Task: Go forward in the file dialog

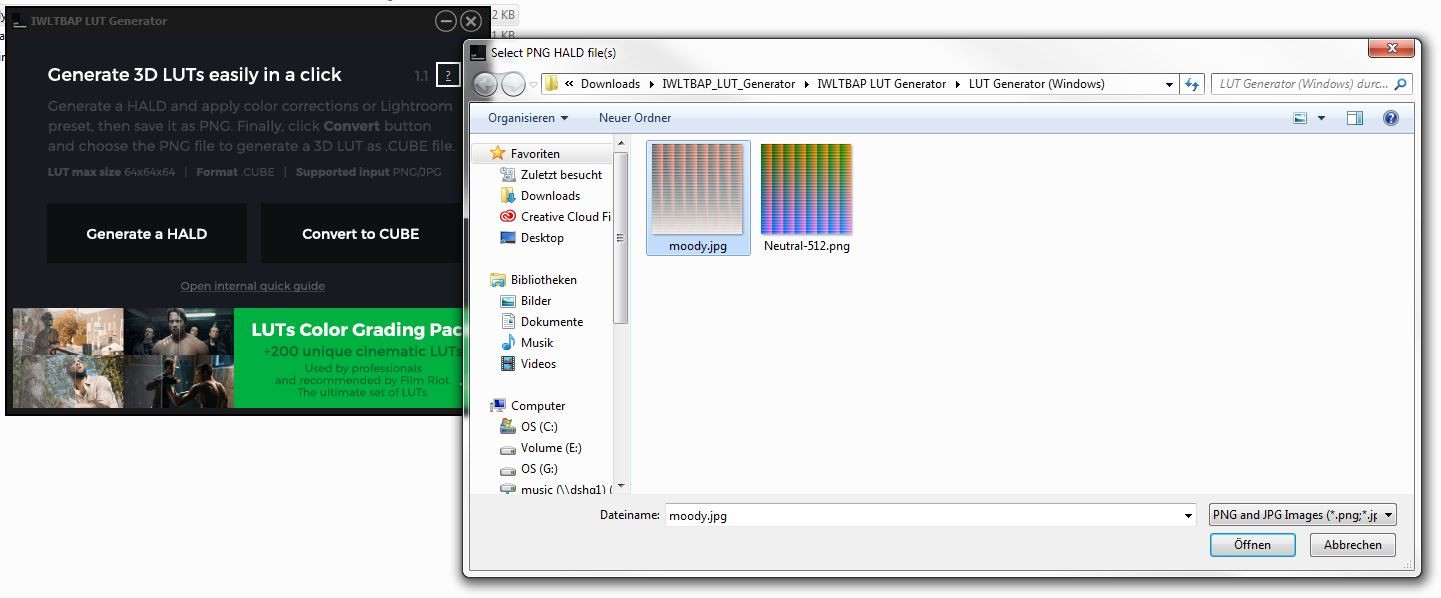Action: tap(513, 84)
